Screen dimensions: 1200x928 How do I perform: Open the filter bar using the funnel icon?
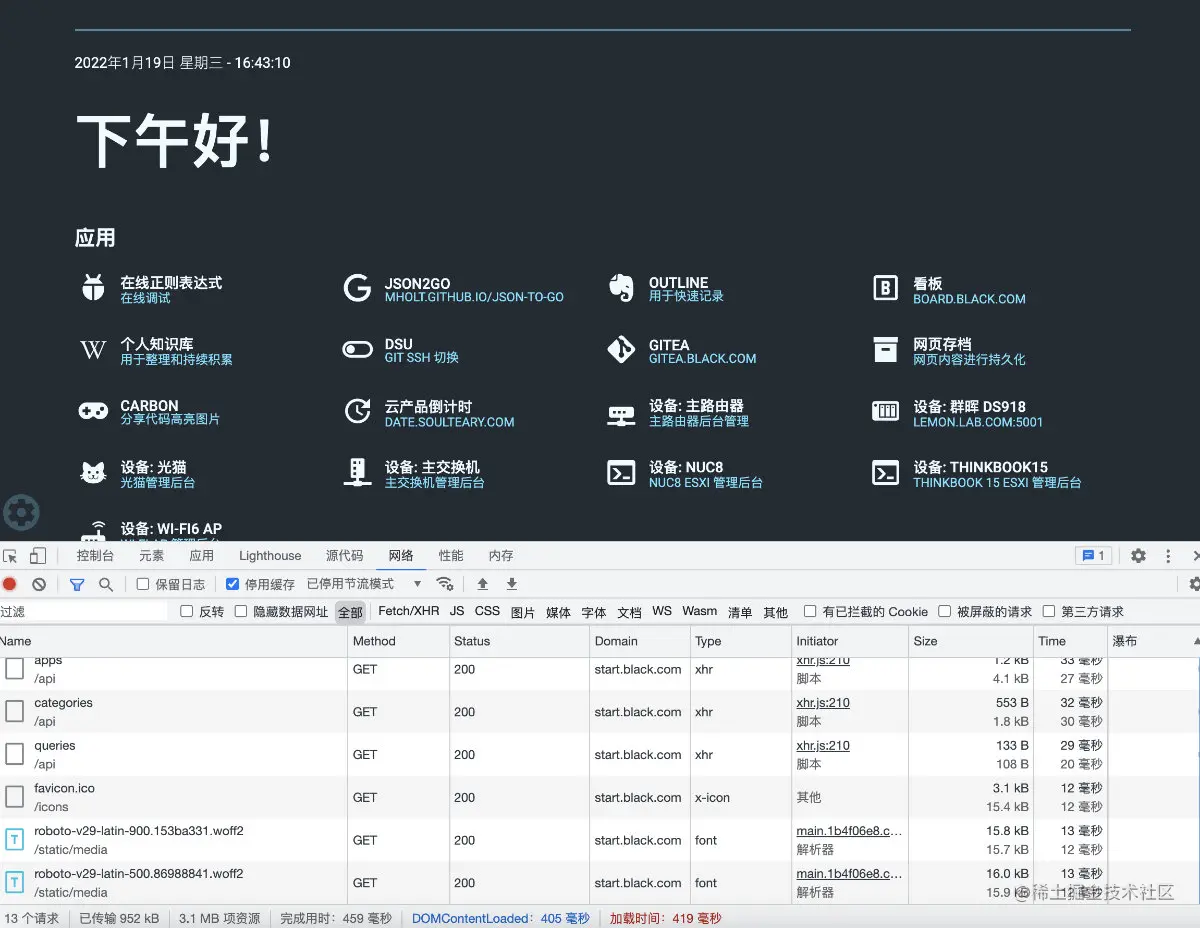click(x=77, y=583)
